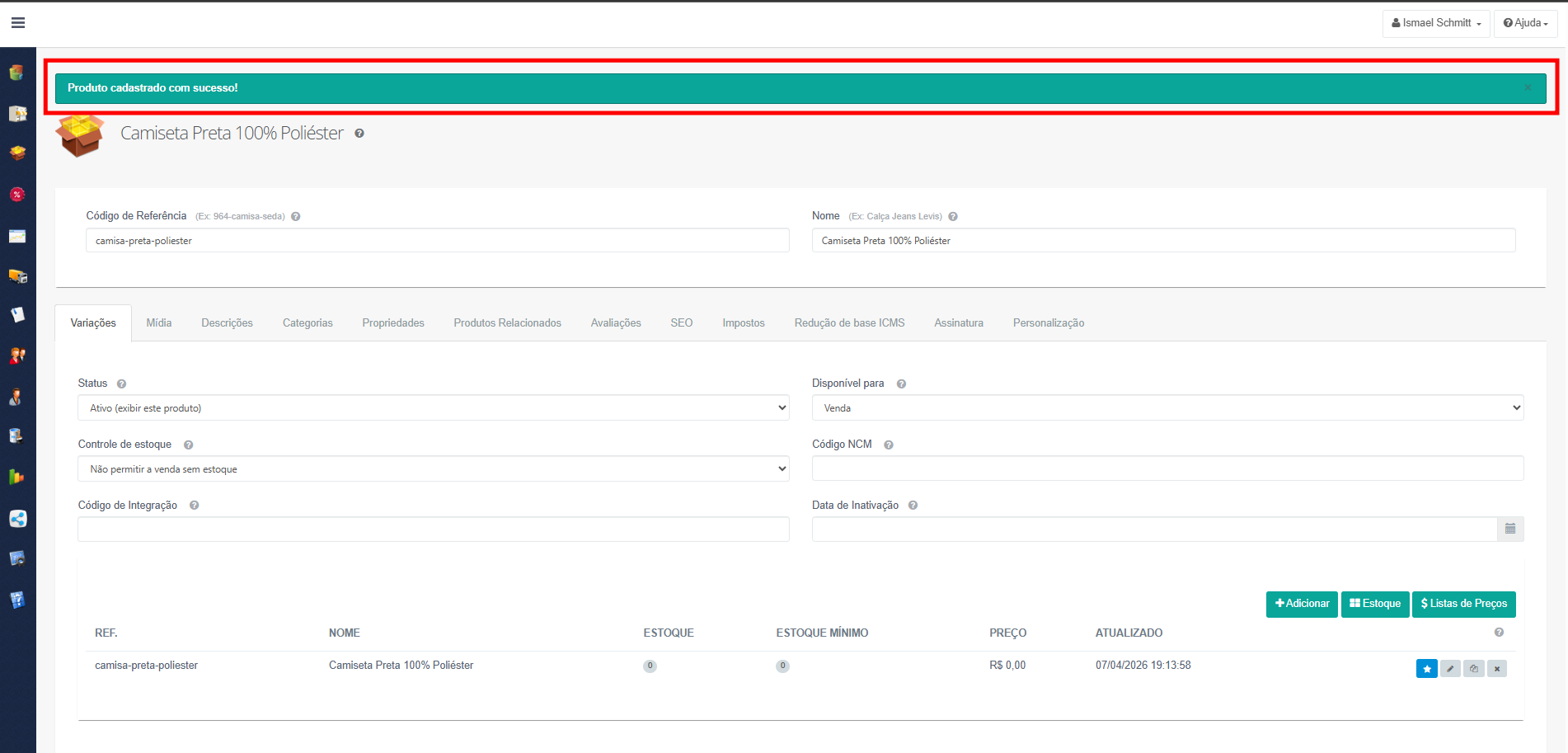Viewport: 1568px width, 753px height.
Task: Open the Controle de estoque dropdown
Action: click(433, 469)
